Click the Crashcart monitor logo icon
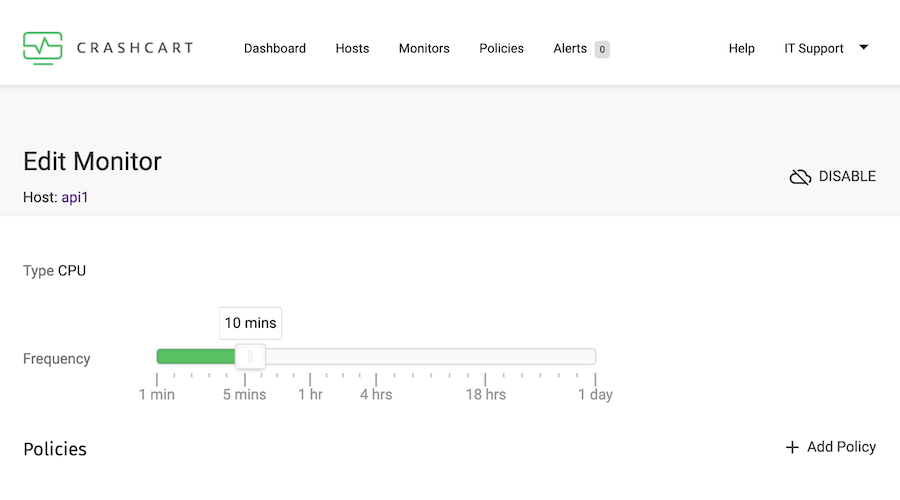 (42, 48)
